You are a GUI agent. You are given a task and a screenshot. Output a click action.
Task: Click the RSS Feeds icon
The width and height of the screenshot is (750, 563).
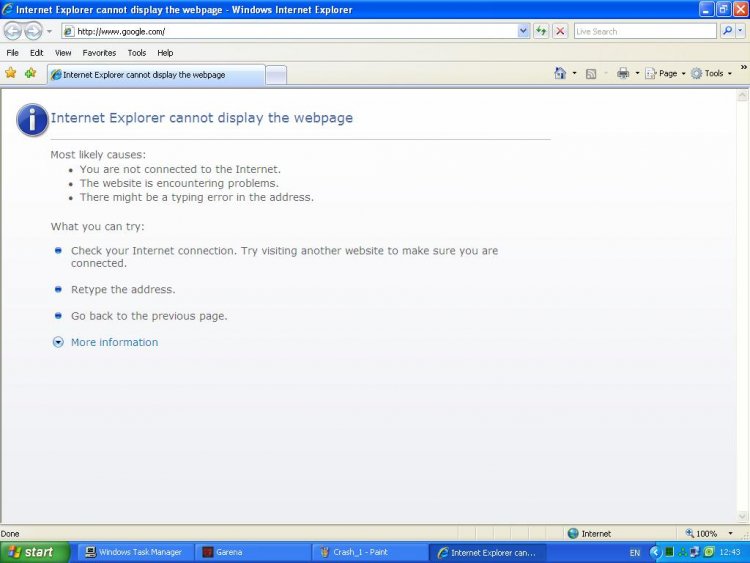pyautogui.click(x=591, y=74)
